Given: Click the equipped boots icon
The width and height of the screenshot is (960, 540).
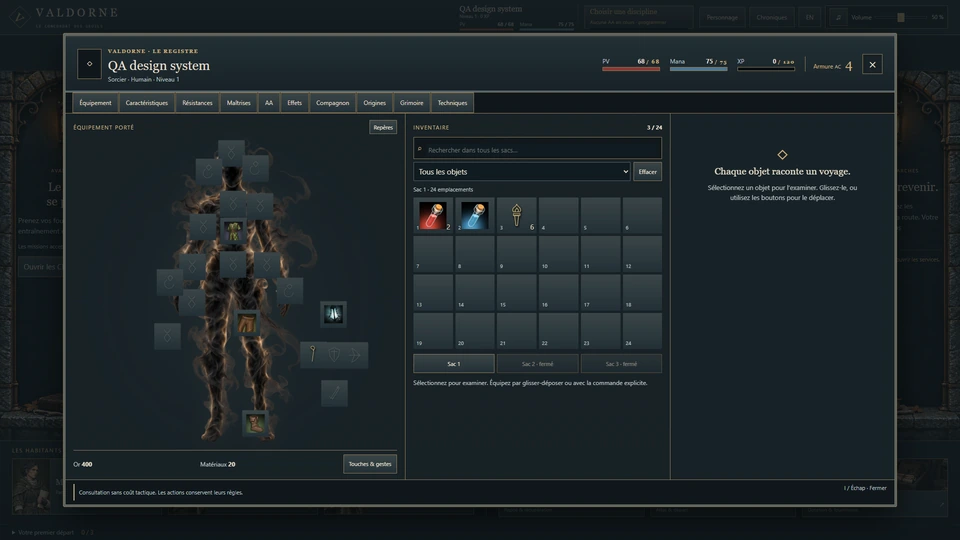Looking at the screenshot, I should [255, 422].
